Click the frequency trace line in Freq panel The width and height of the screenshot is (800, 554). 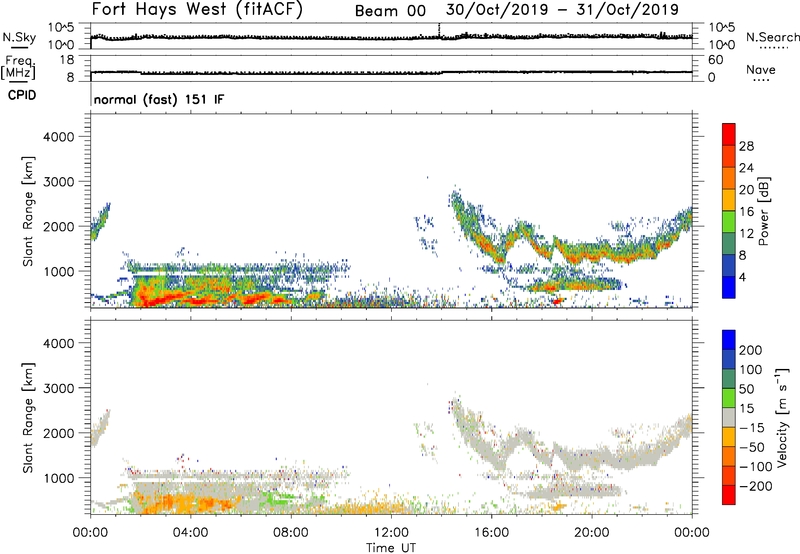point(391,72)
